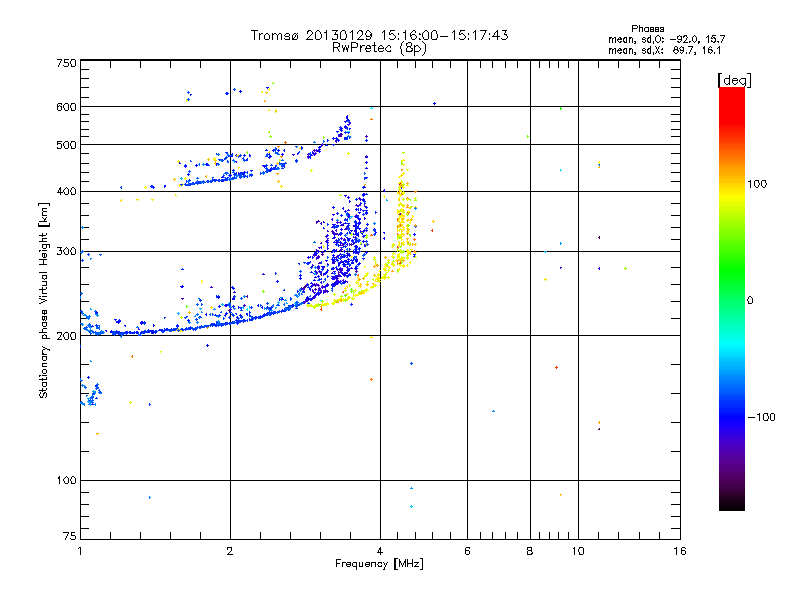Click the 'mean, sd,O: -92.0, 15.7' statistics line
Screen dimensions: 800x600
click(x=666, y=39)
